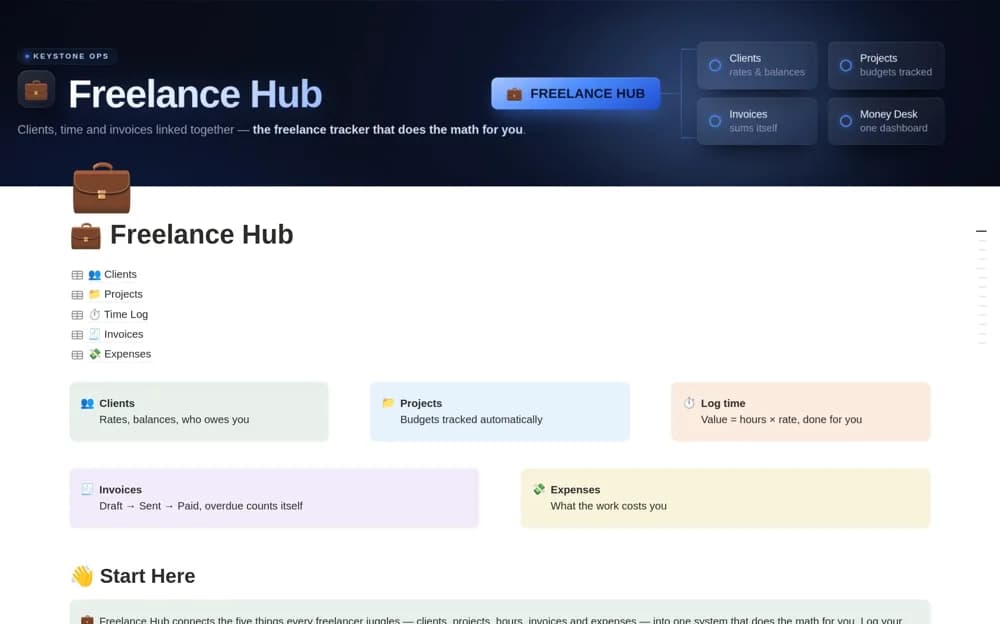
Task: Open the yellow Expenses callout card
Action: (x=726, y=498)
